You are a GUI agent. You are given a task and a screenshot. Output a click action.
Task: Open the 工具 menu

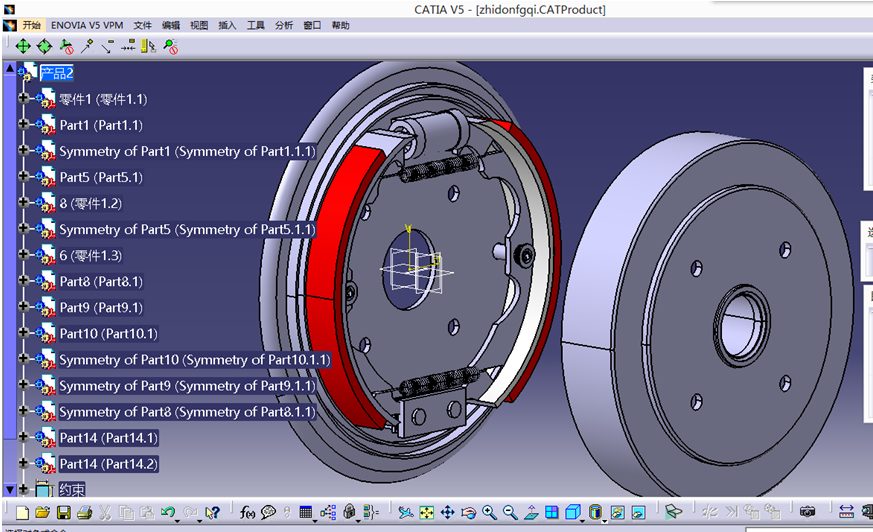(x=256, y=25)
